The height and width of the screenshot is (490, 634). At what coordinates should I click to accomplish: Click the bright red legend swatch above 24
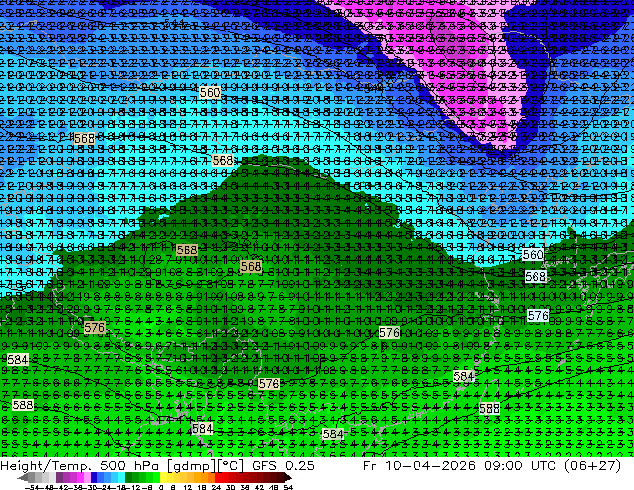pos(218,478)
